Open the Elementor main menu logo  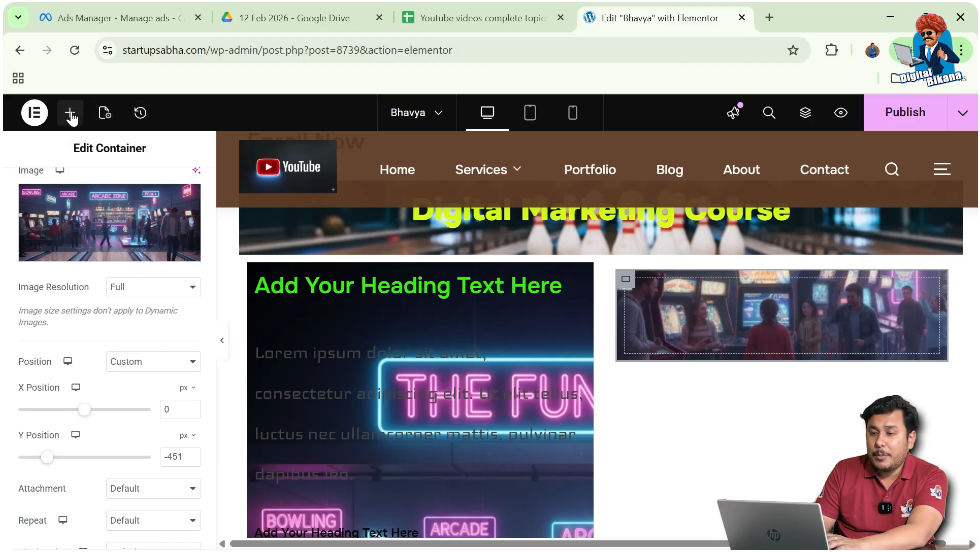point(34,113)
